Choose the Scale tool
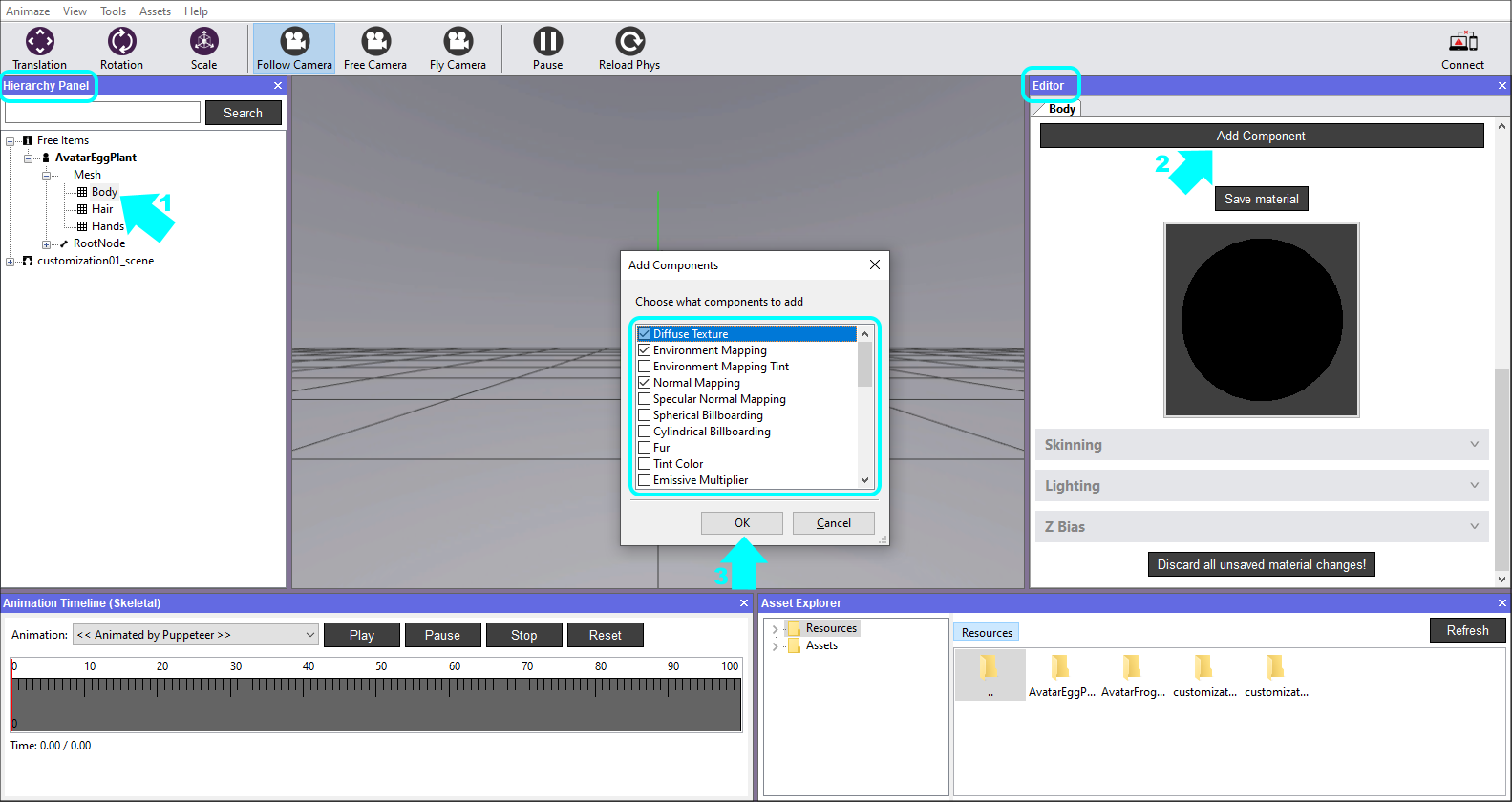The width and height of the screenshot is (1512, 802). (x=203, y=42)
